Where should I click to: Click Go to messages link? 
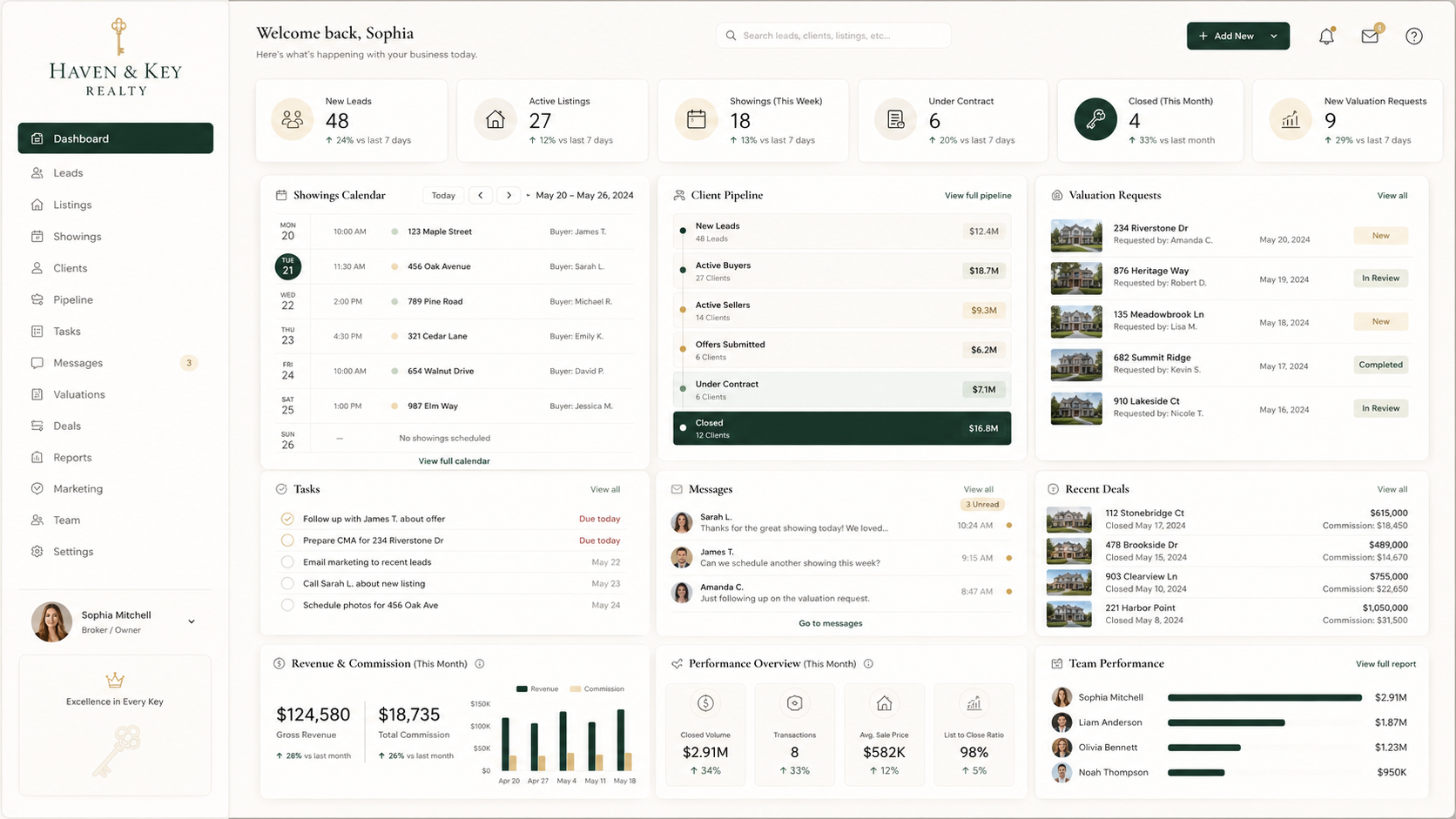[x=831, y=623]
